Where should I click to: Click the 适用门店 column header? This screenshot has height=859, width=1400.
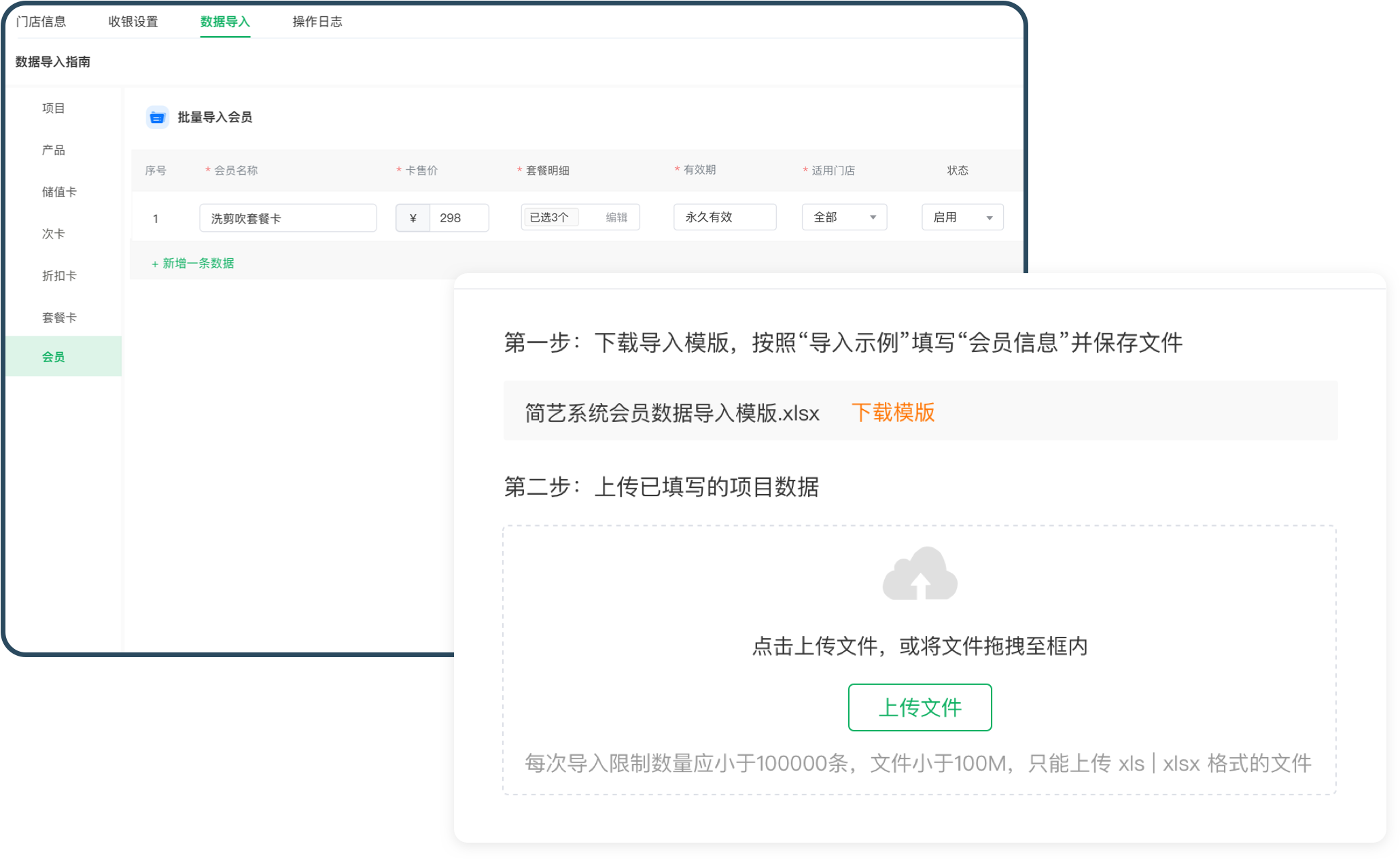[x=833, y=171]
